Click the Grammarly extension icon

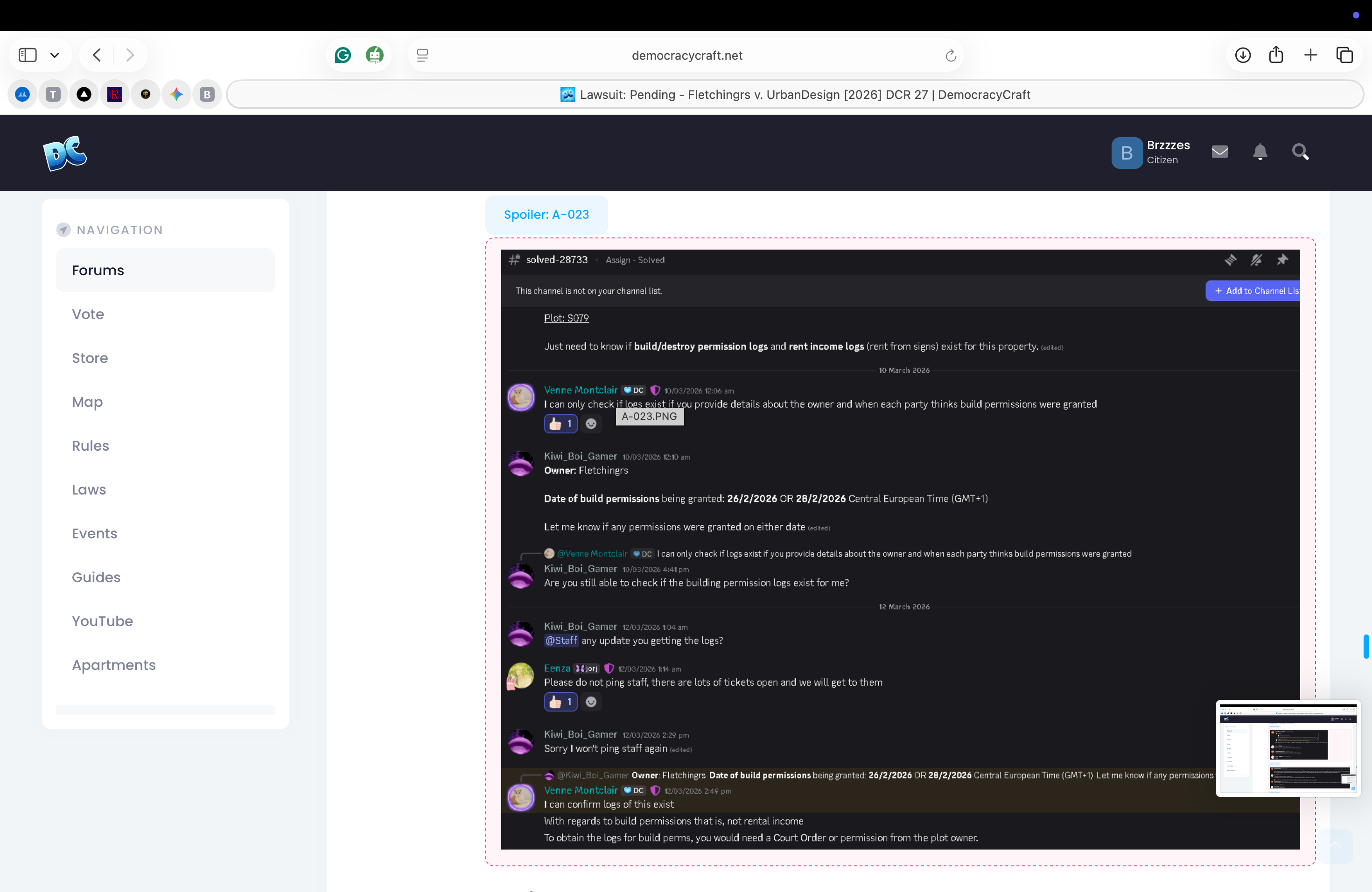pyautogui.click(x=343, y=56)
